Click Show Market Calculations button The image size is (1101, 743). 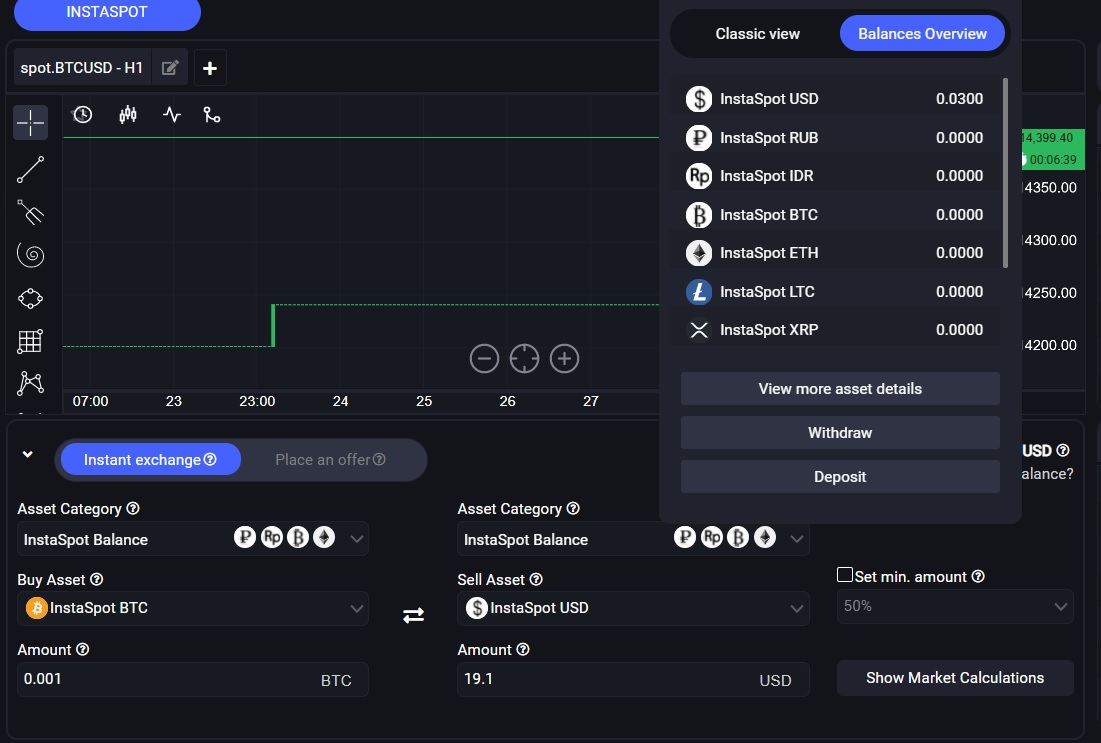click(x=955, y=678)
